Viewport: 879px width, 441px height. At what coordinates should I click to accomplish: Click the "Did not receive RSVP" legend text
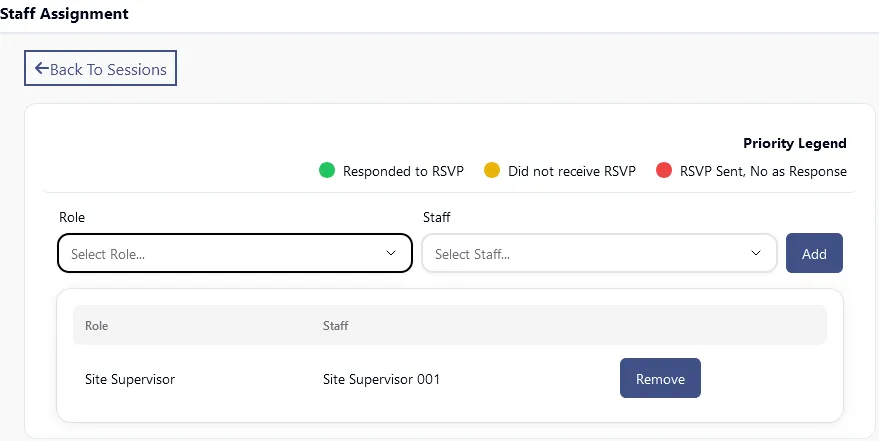coord(571,171)
